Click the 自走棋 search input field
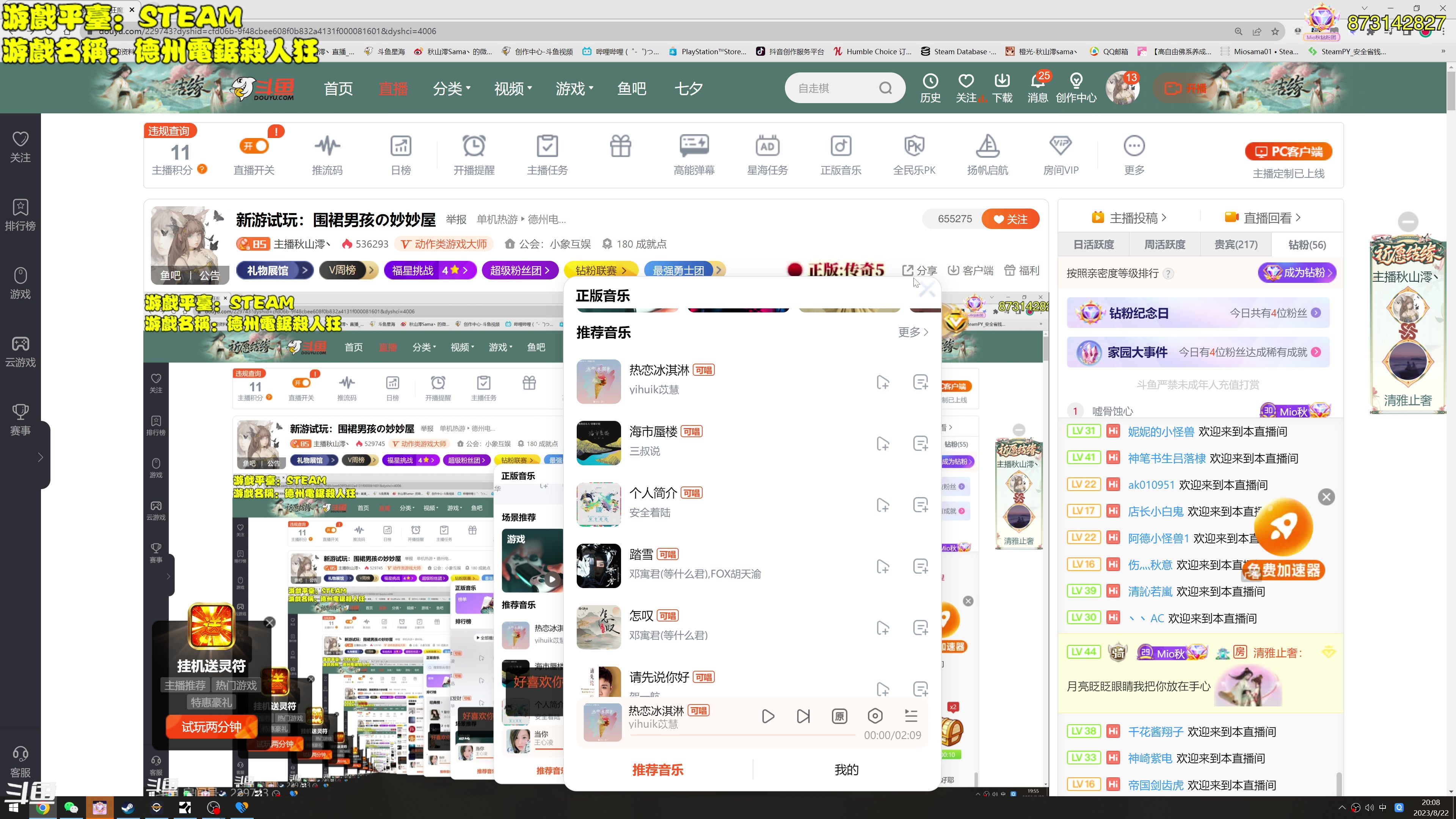This screenshot has height=819, width=1456. (834, 88)
